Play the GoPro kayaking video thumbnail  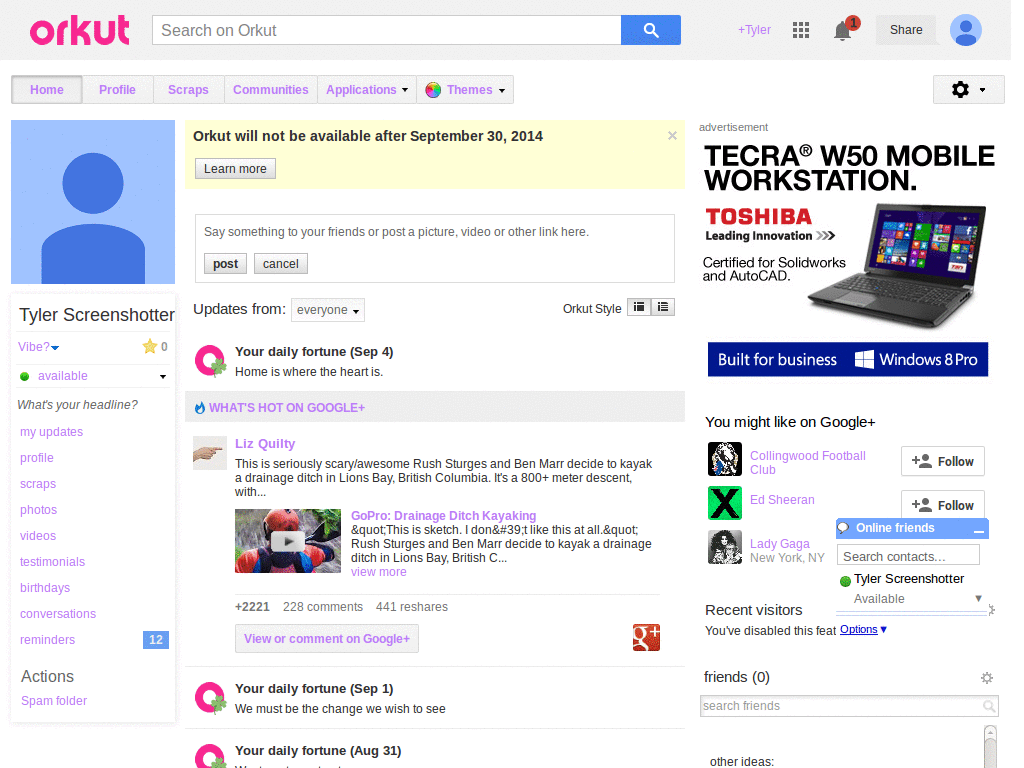(x=287, y=541)
